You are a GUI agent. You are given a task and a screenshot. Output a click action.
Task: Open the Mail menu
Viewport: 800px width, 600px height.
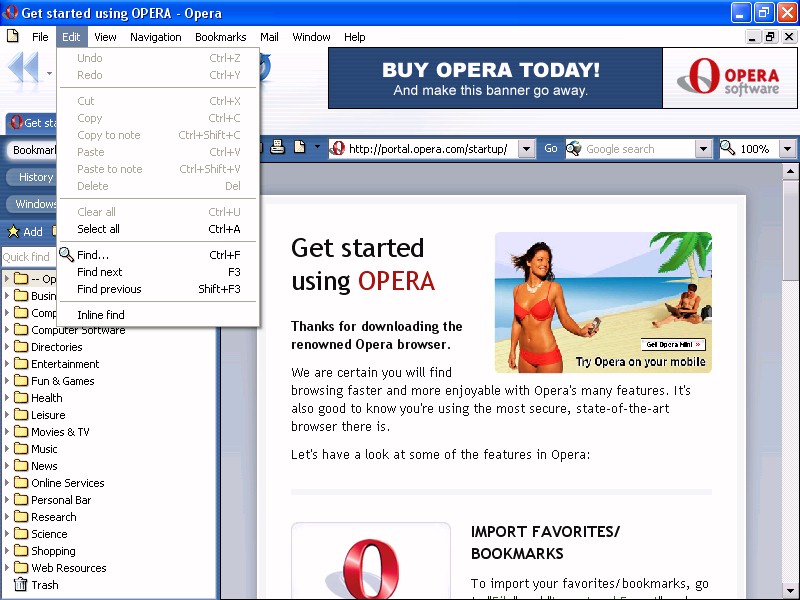click(x=269, y=37)
